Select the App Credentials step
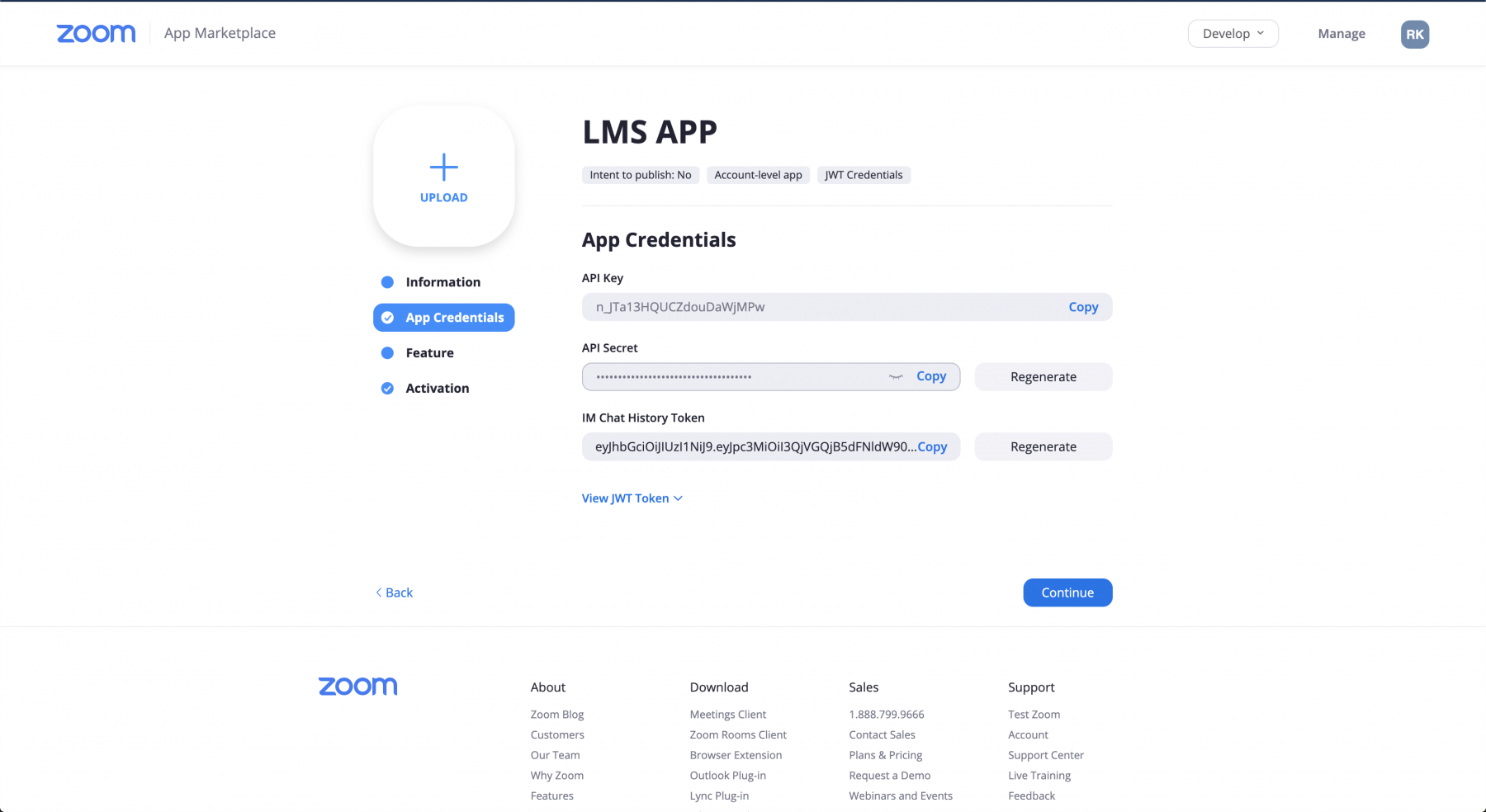This screenshot has width=1486, height=812. 444,318
